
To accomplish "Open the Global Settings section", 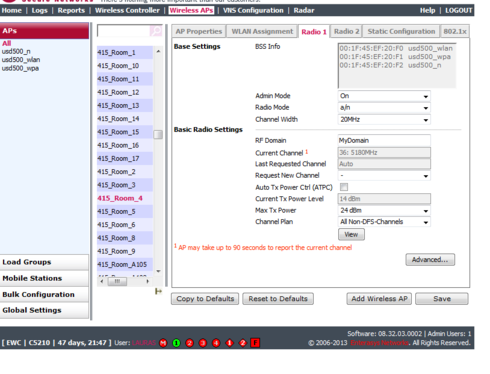I will 44,310.
